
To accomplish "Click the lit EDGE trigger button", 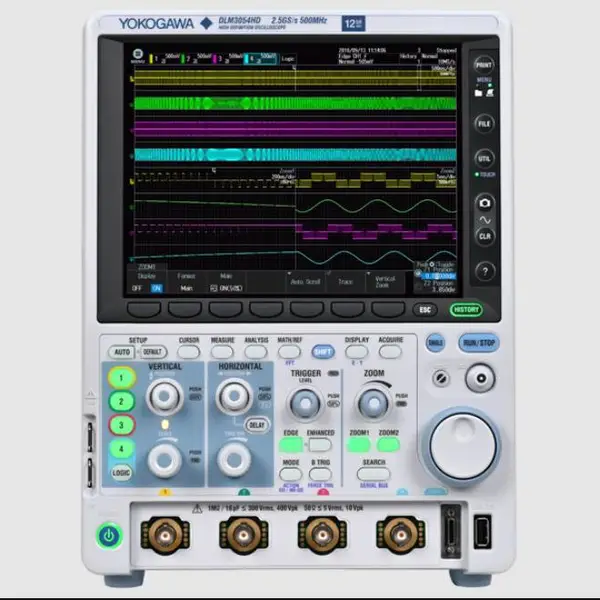I will (291, 445).
